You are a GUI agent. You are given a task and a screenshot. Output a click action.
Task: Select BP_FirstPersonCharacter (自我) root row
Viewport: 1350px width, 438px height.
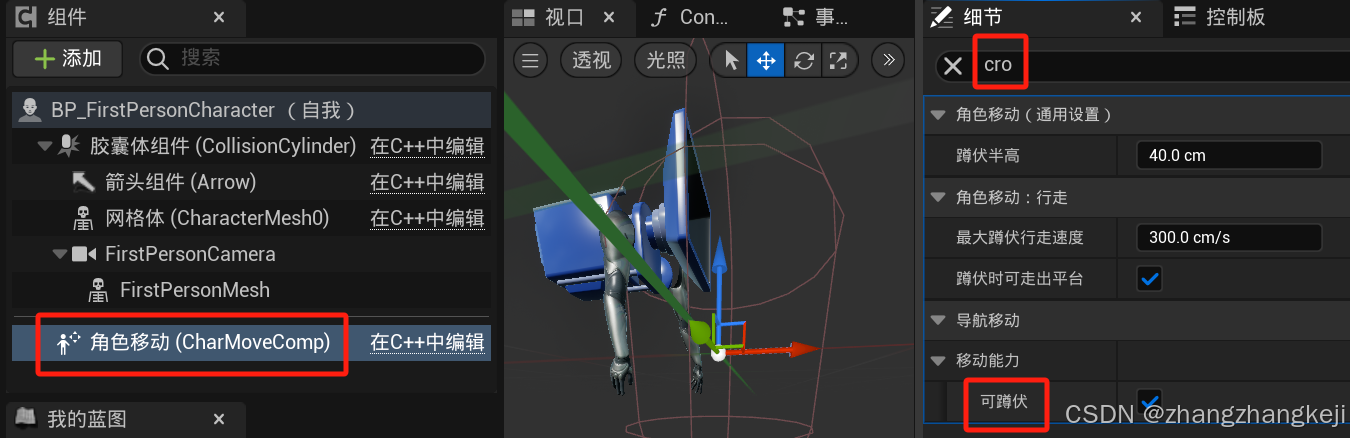pyautogui.click(x=250, y=110)
